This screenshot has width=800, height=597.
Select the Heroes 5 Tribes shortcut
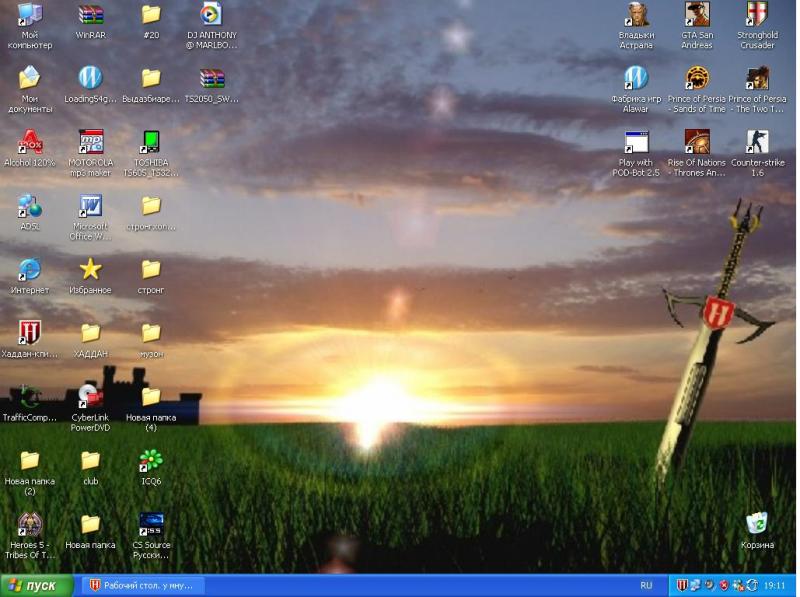30,524
